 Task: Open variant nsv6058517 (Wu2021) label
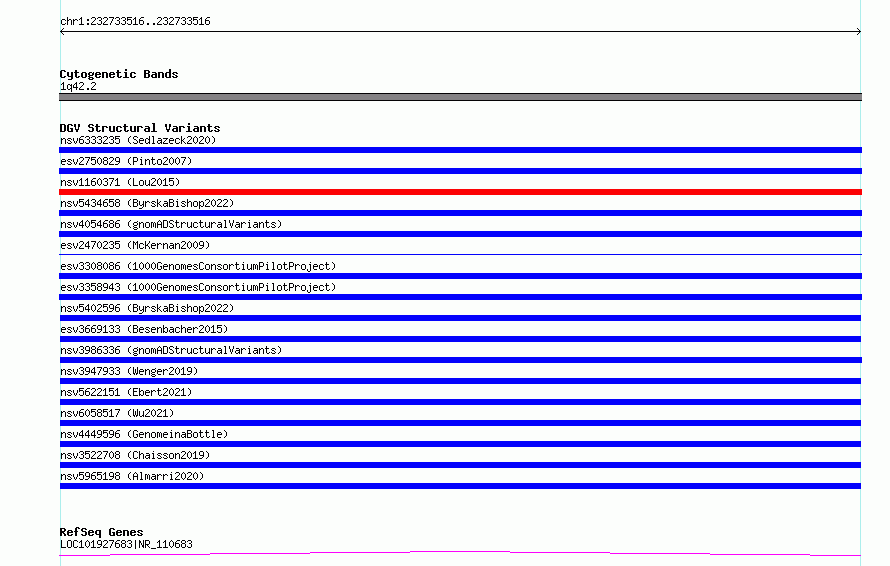pos(117,413)
